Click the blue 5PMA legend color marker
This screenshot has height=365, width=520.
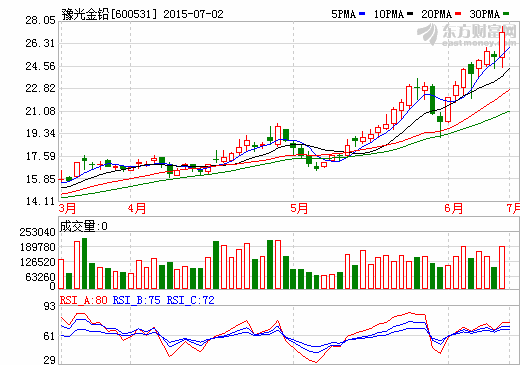pyautogui.click(x=362, y=14)
